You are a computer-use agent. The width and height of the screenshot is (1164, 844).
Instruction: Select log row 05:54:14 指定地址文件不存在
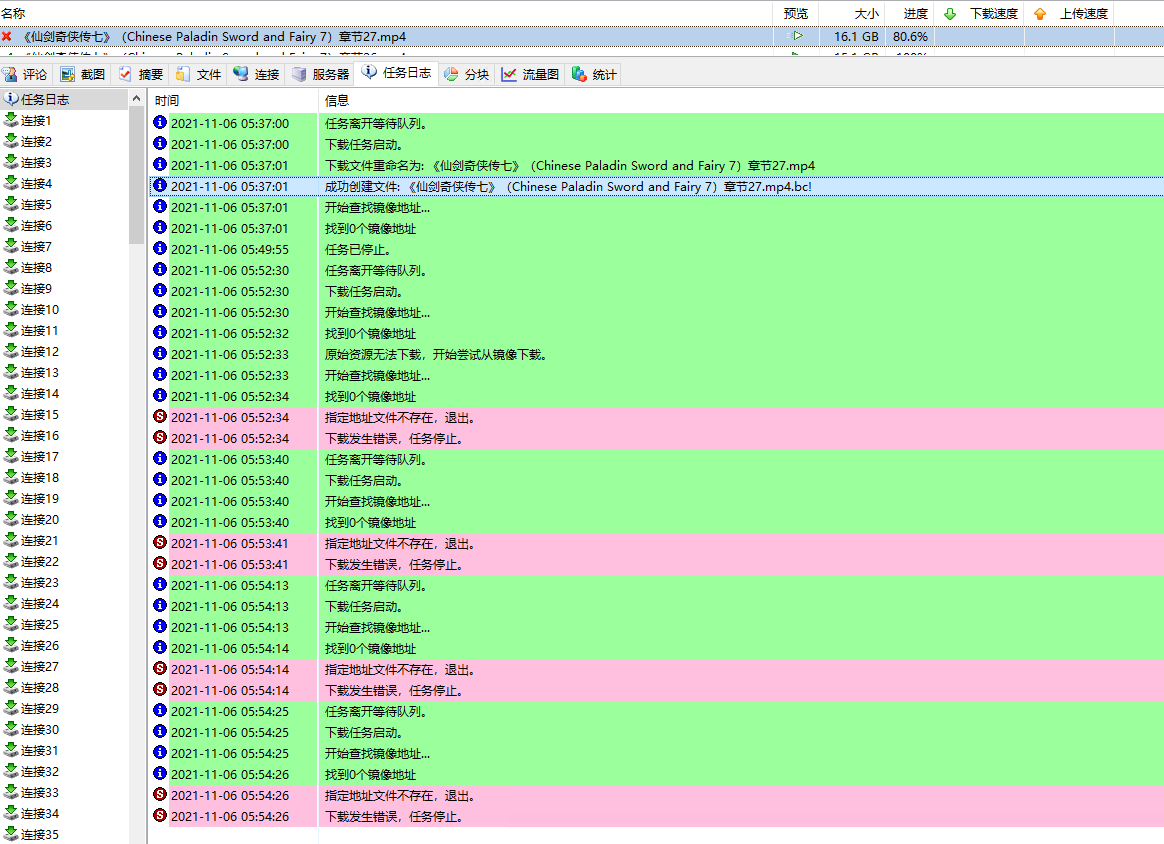pos(656,670)
